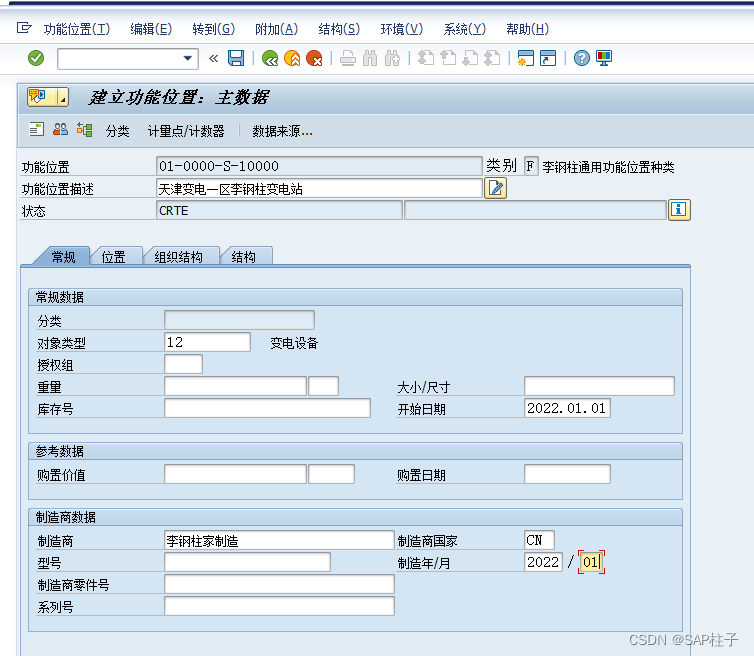Open the 帮助(H) menu
Image resolution: width=754 pixels, height=656 pixels.
point(528,29)
